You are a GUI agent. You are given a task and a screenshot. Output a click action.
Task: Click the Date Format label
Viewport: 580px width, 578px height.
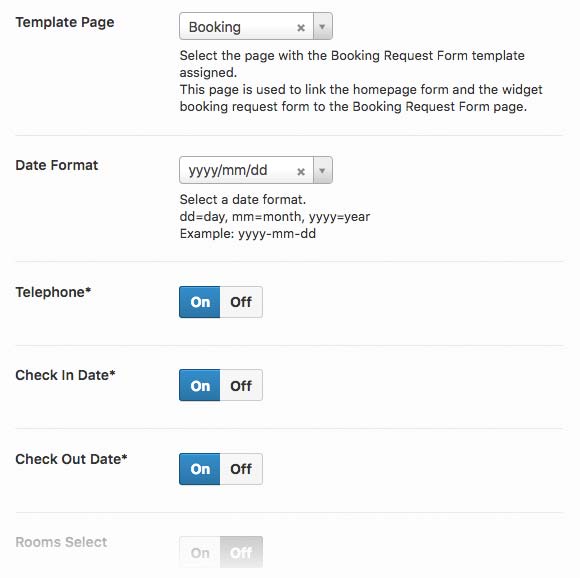point(57,165)
